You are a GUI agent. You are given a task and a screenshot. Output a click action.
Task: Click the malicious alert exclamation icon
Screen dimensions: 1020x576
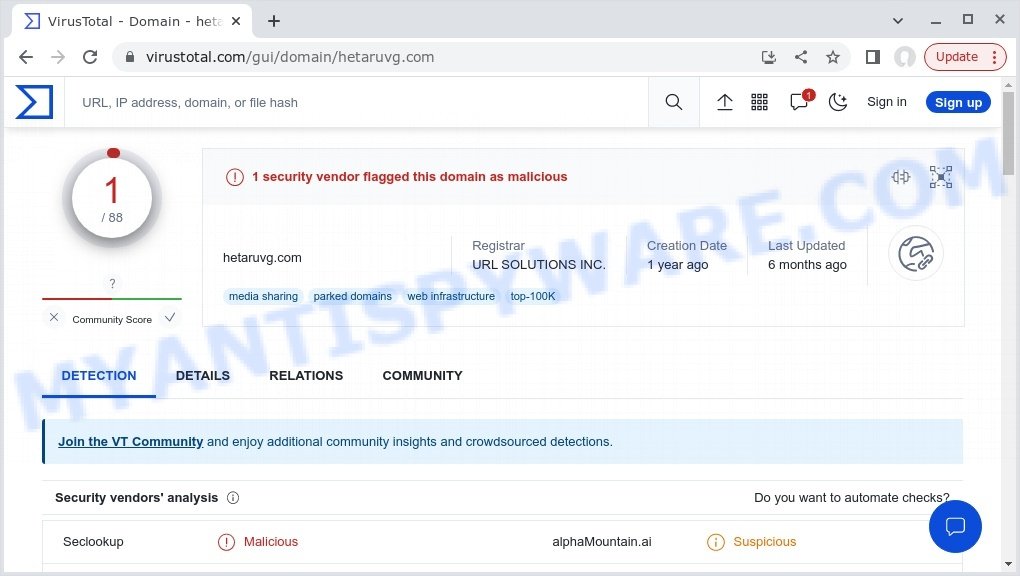(235, 177)
